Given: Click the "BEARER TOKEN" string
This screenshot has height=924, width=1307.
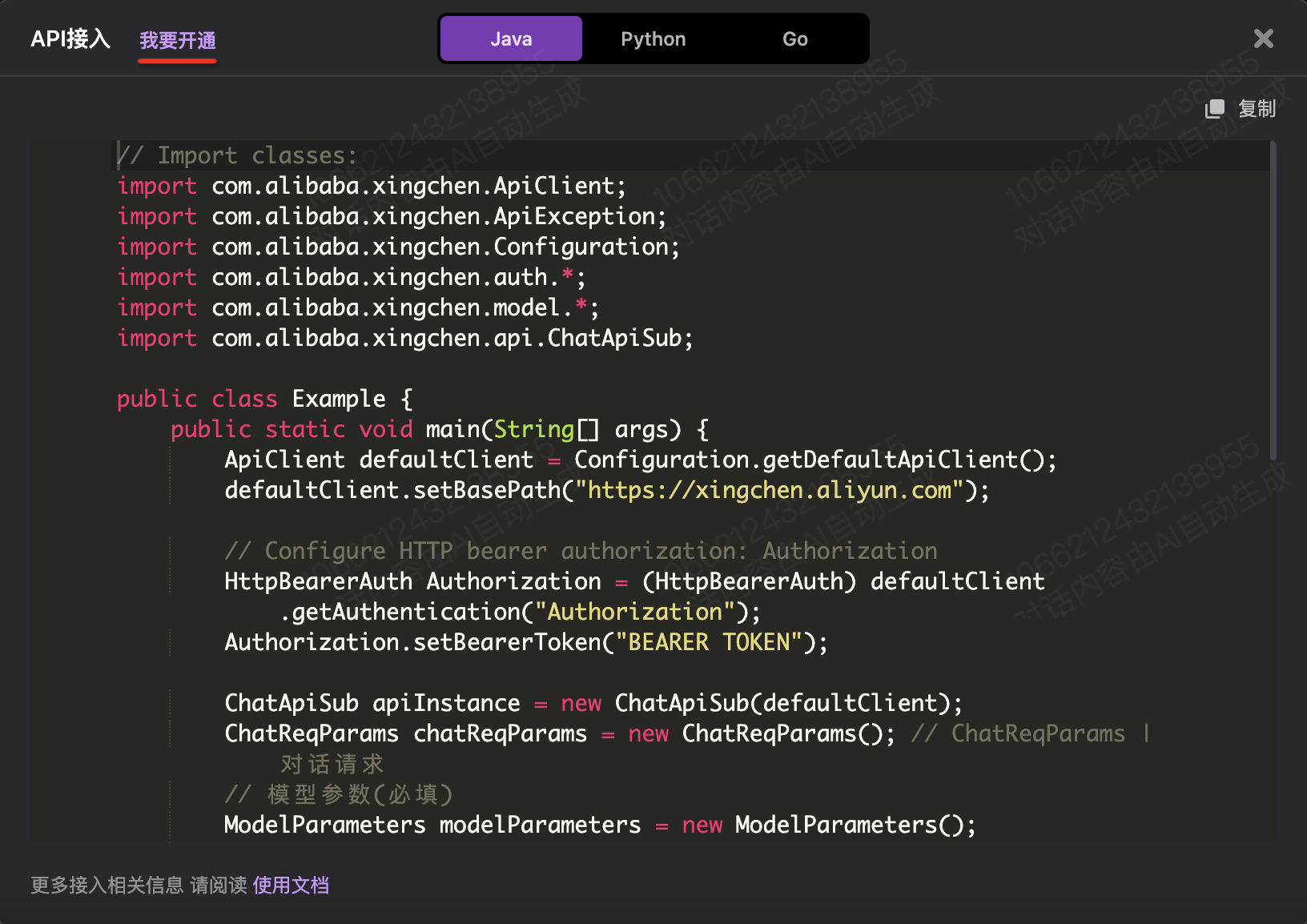Looking at the screenshot, I should pos(709,642).
